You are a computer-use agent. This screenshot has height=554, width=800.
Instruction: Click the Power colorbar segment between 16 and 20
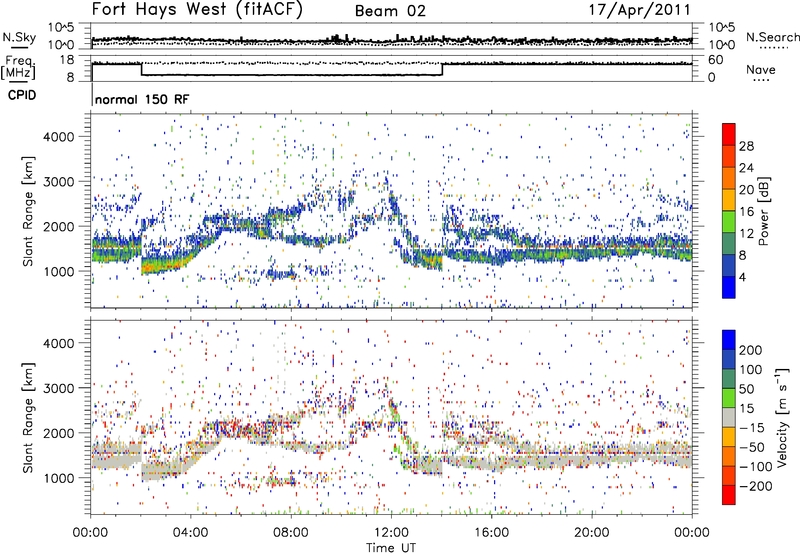click(729, 200)
